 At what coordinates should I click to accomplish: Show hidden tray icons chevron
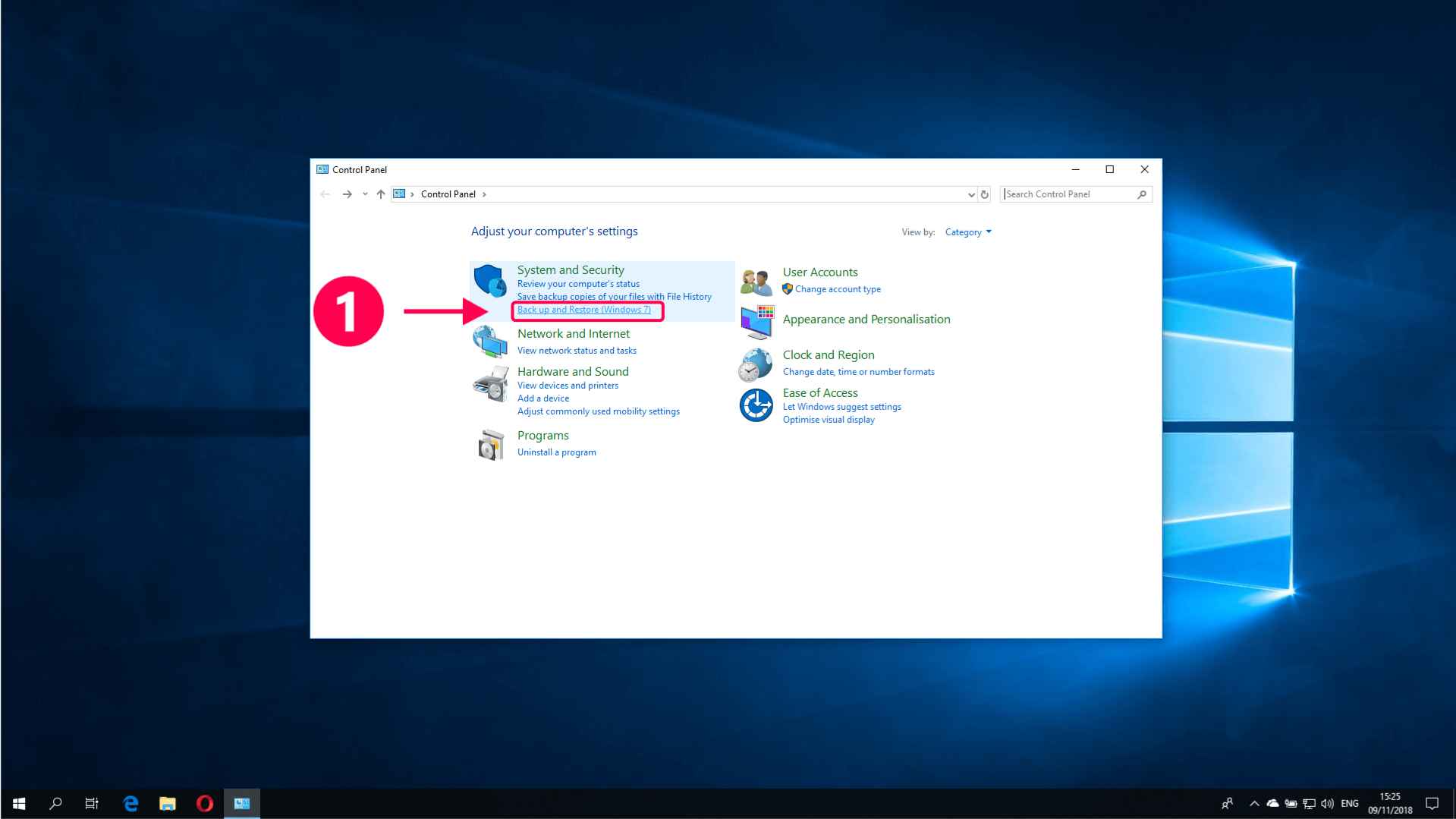pos(1254,803)
